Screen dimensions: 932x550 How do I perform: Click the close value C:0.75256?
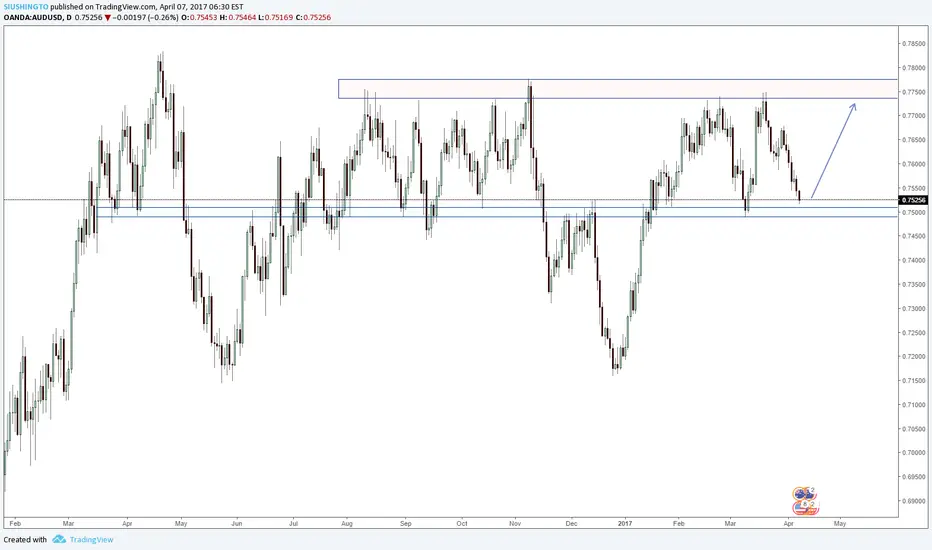(x=313, y=17)
